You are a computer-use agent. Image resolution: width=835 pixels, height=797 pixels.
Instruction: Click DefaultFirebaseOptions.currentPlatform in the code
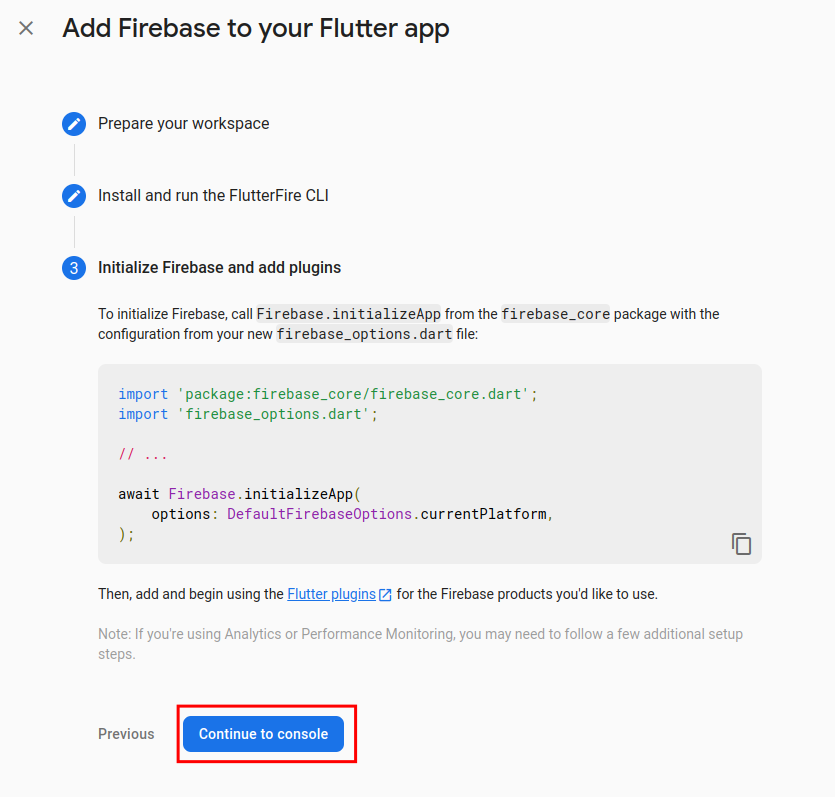[387, 514]
